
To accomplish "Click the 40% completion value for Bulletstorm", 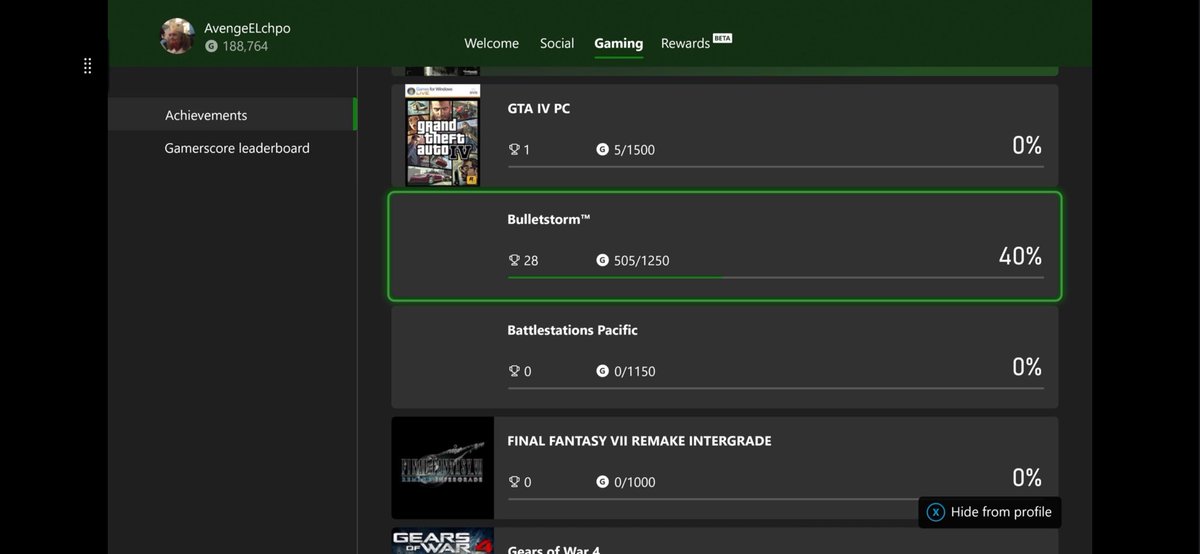I will point(1020,256).
